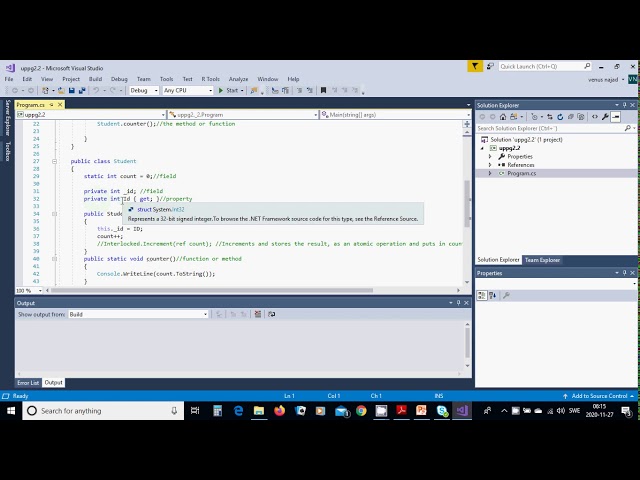The image size is (640, 480).
Task: Open the Debug menu
Action: (119, 79)
